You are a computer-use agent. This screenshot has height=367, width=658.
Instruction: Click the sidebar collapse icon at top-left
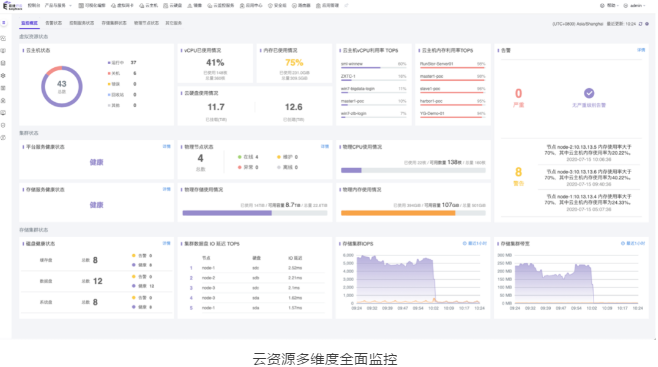pos(4,23)
